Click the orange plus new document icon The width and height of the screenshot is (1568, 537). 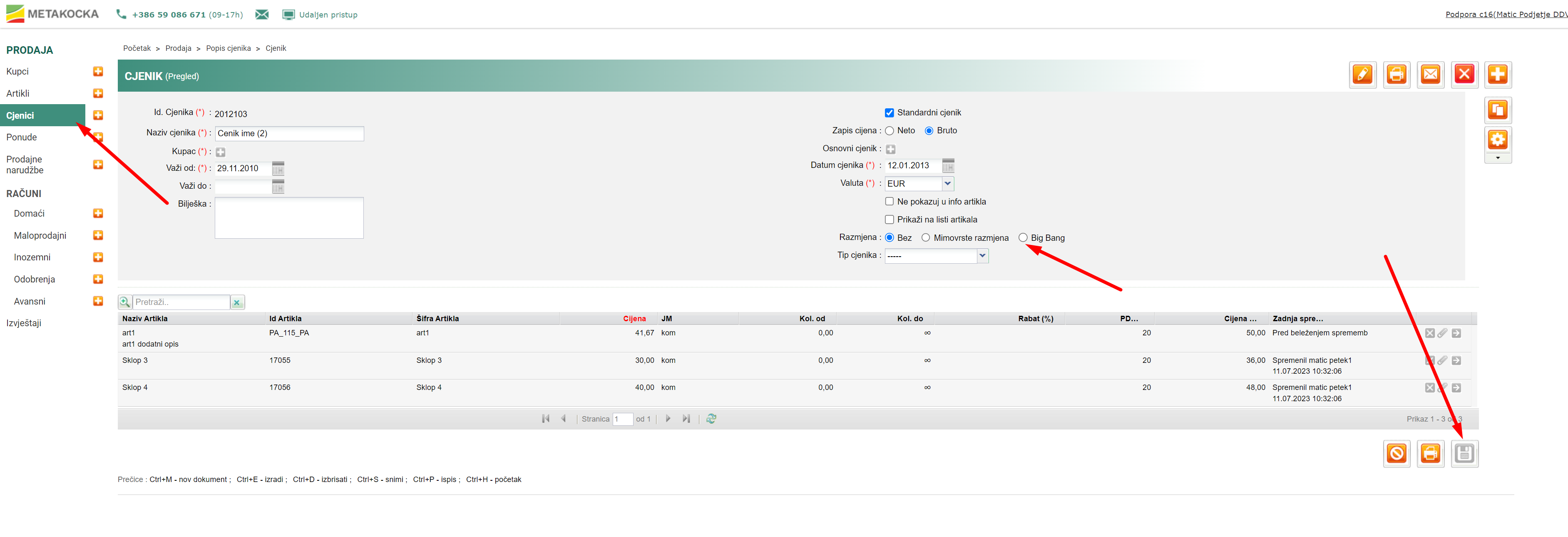[1497, 75]
